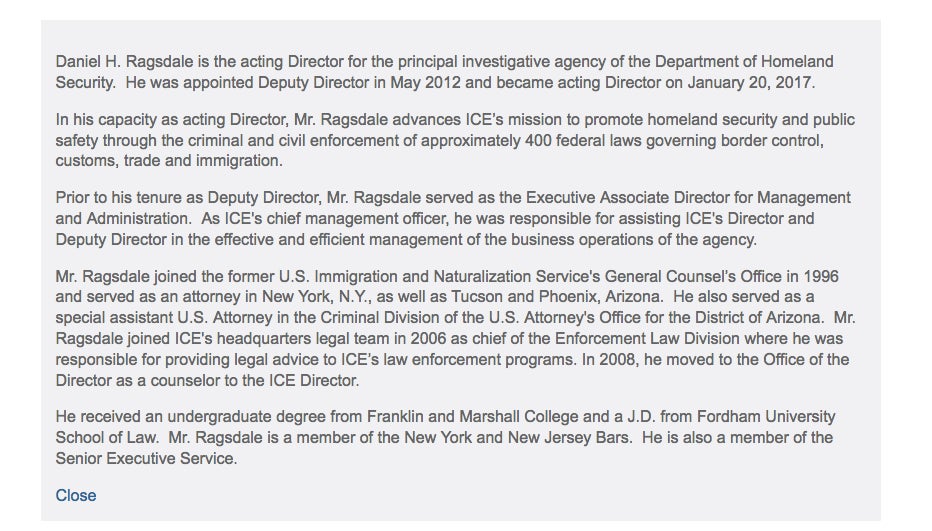932x531 pixels.
Task: Click the paragraph beginning 'Prior to his tenure'
Action: coord(453,219)
